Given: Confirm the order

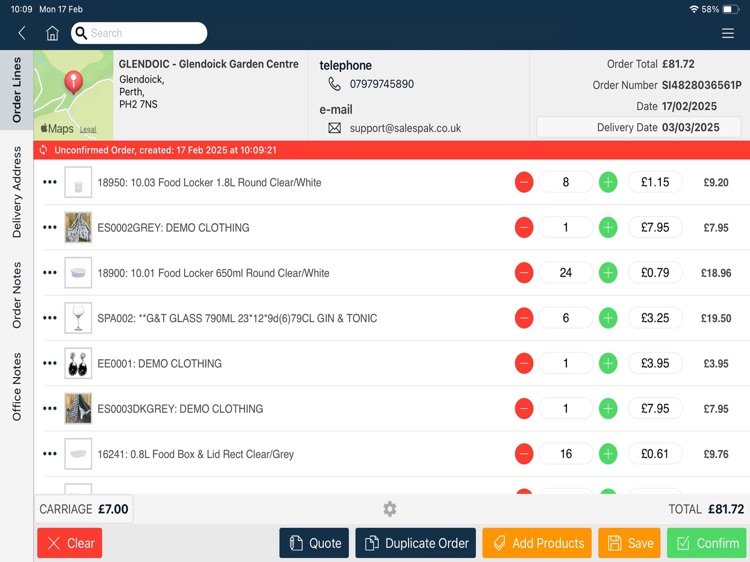Looking at the screenshot, I should point(708,543).
